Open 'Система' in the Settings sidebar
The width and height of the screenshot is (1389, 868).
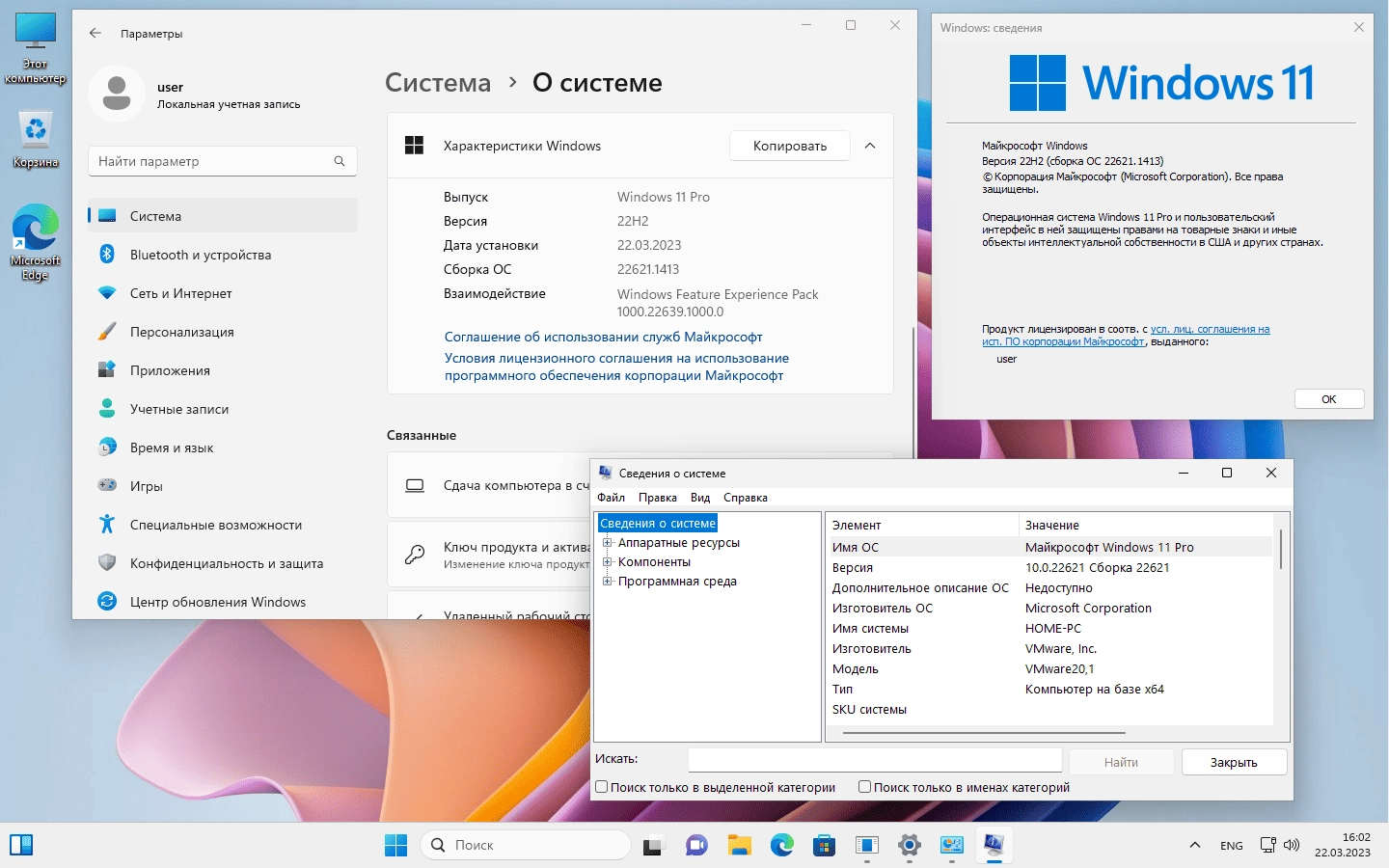(223, 216)
